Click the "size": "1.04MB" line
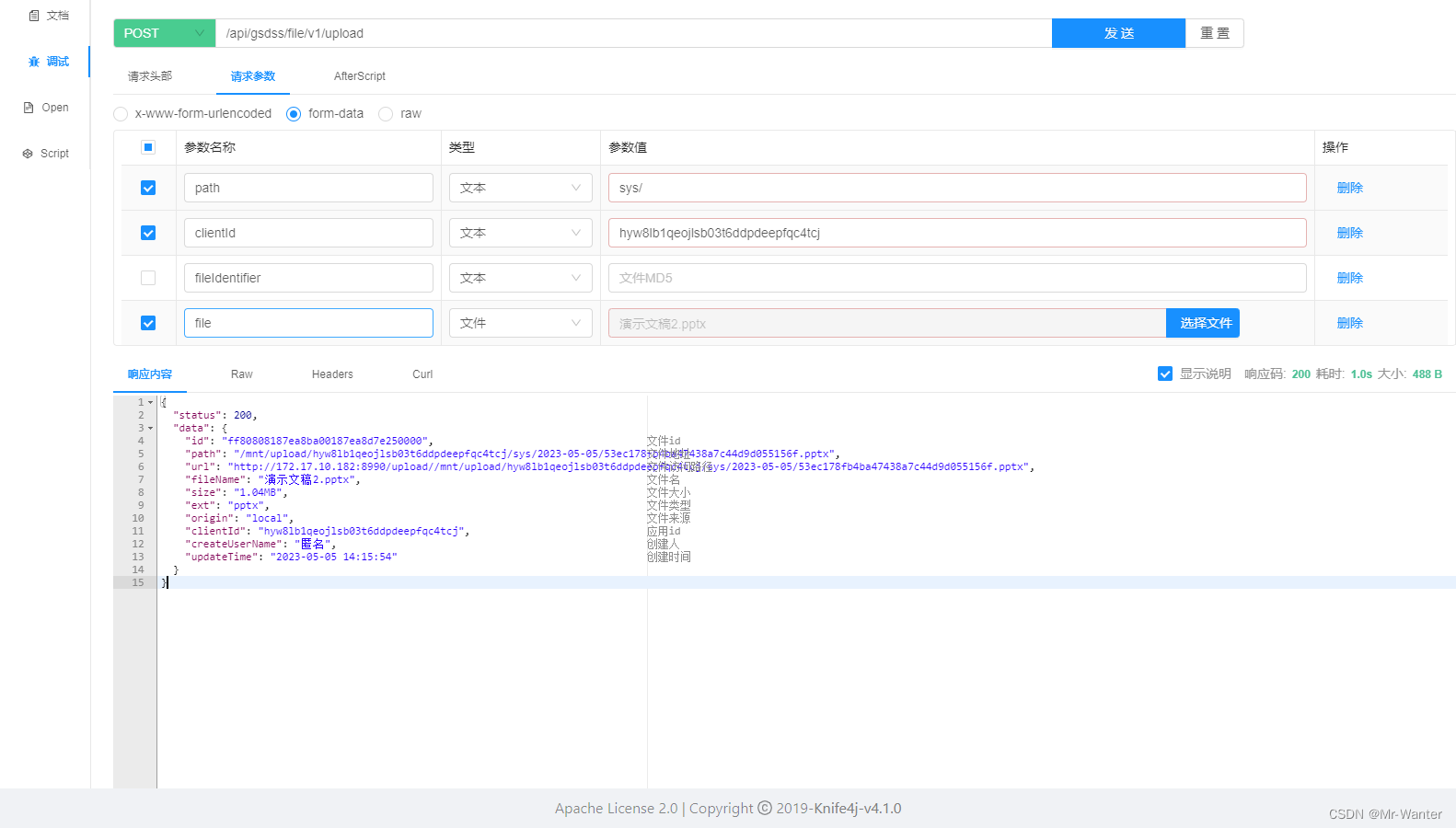Viewport: 1456px width, 828px height. 237,492
